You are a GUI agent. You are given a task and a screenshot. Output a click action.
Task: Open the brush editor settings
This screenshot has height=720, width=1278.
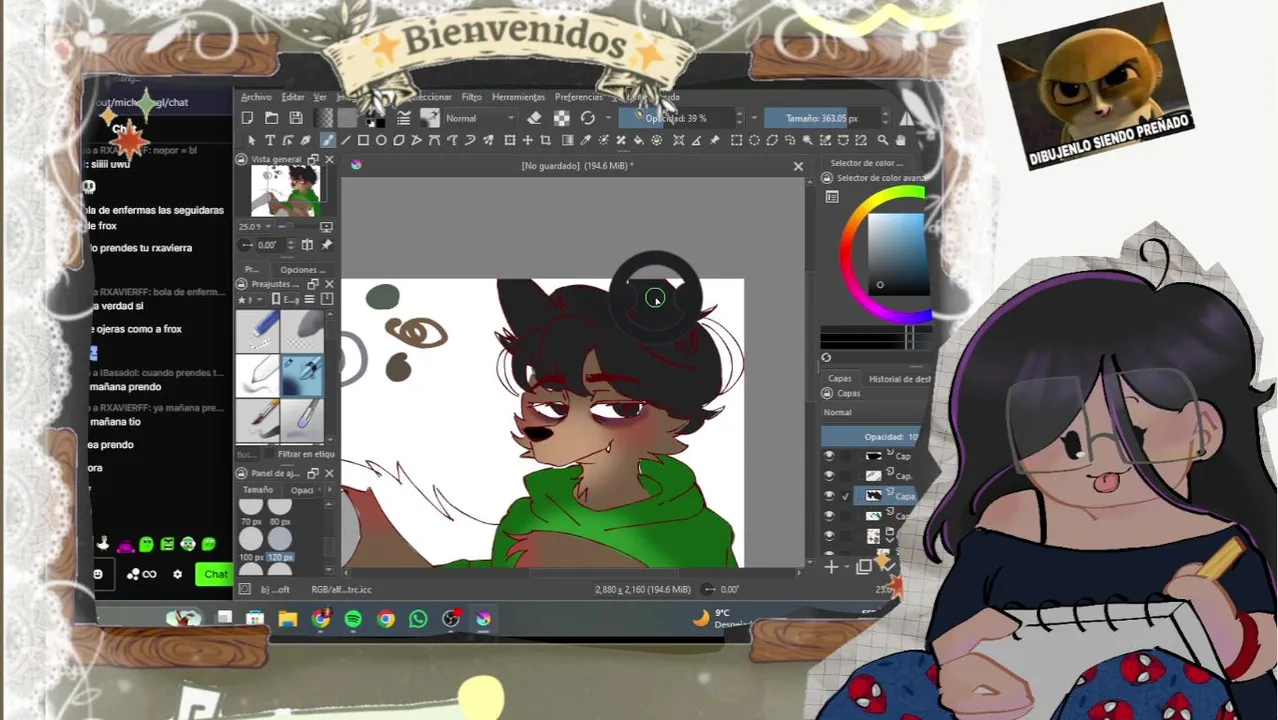point(404,118)
